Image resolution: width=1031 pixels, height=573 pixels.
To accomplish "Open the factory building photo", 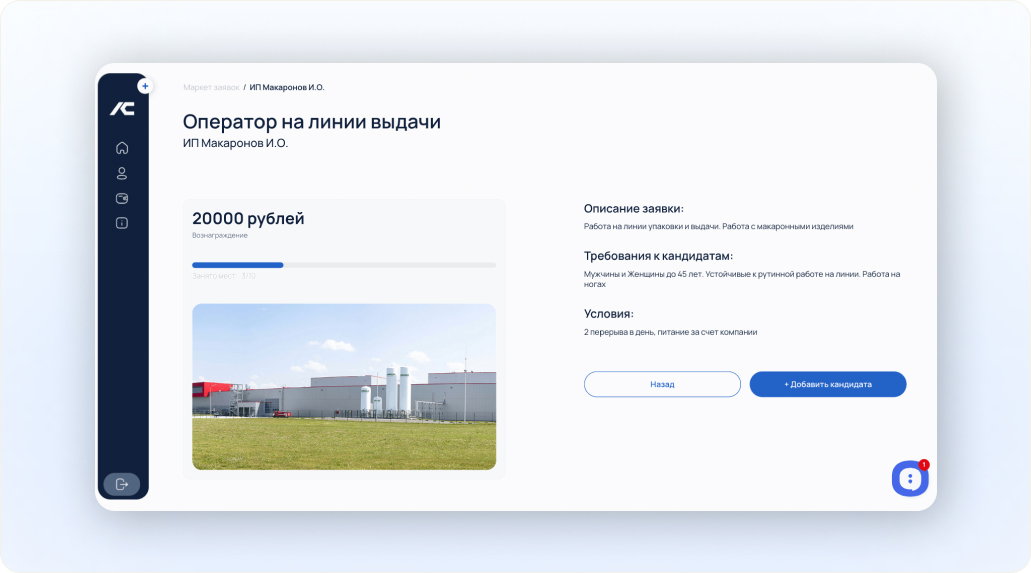I will [x=344, y=387].
